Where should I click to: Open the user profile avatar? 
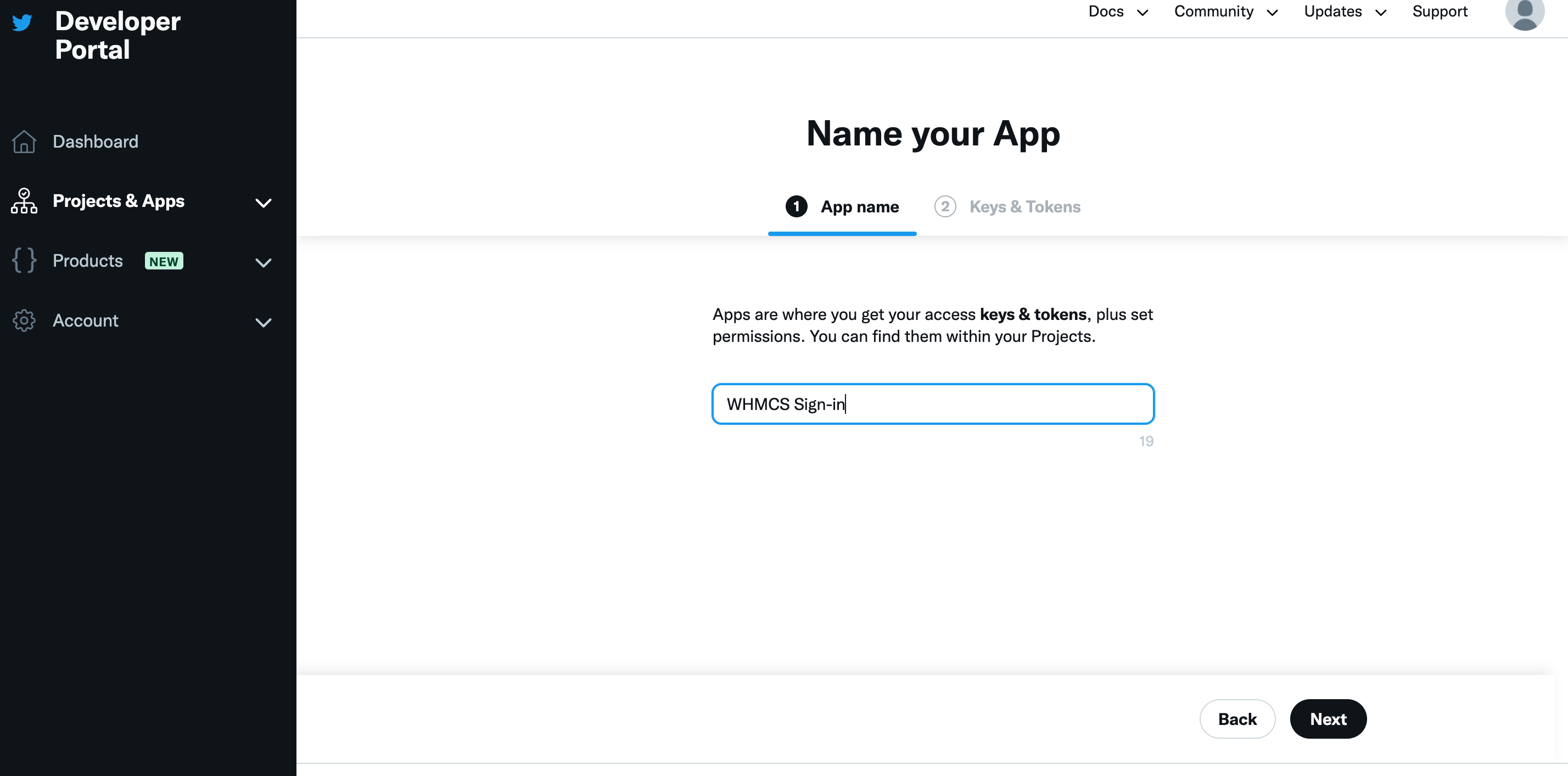1524,12
